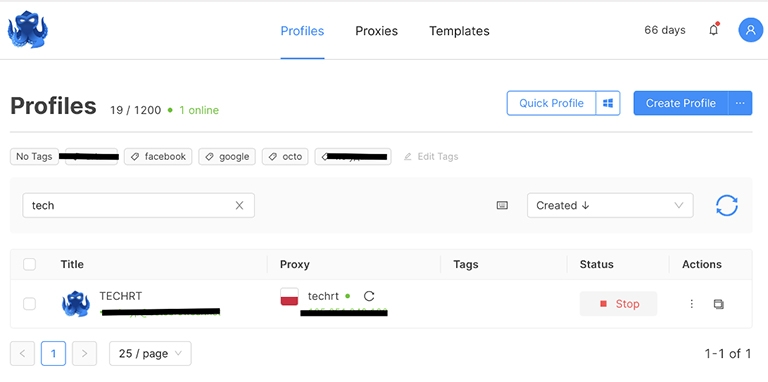Tick the select-all checkbox in the table header
Image resolution: width=768 pixels, height=382 pixels.
[29, 264]
